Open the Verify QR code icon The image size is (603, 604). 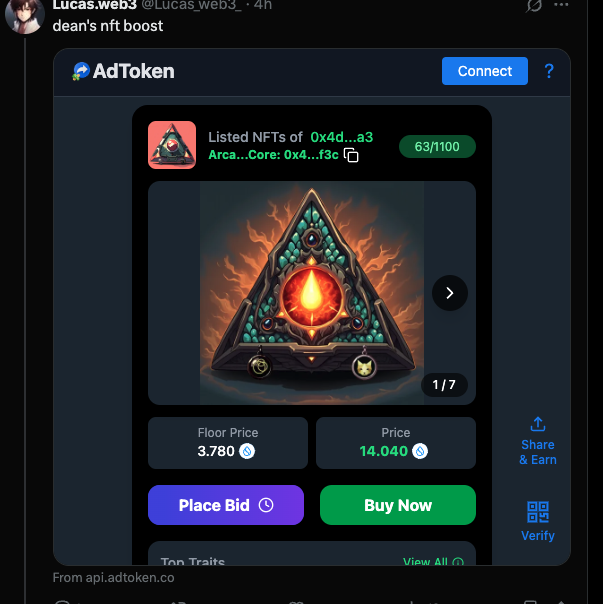pyautogui.click(x=538, y=514)
